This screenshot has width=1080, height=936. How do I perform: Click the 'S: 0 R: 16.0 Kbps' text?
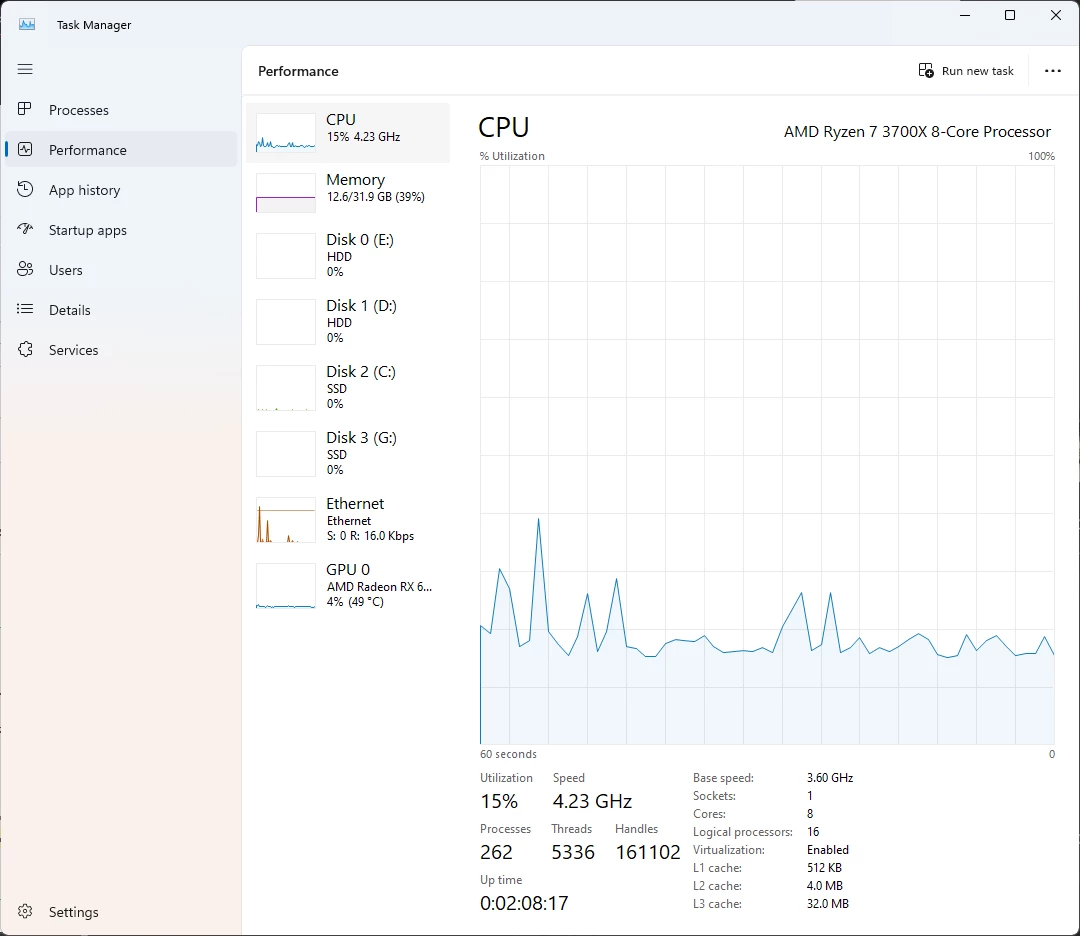(370, 536)
